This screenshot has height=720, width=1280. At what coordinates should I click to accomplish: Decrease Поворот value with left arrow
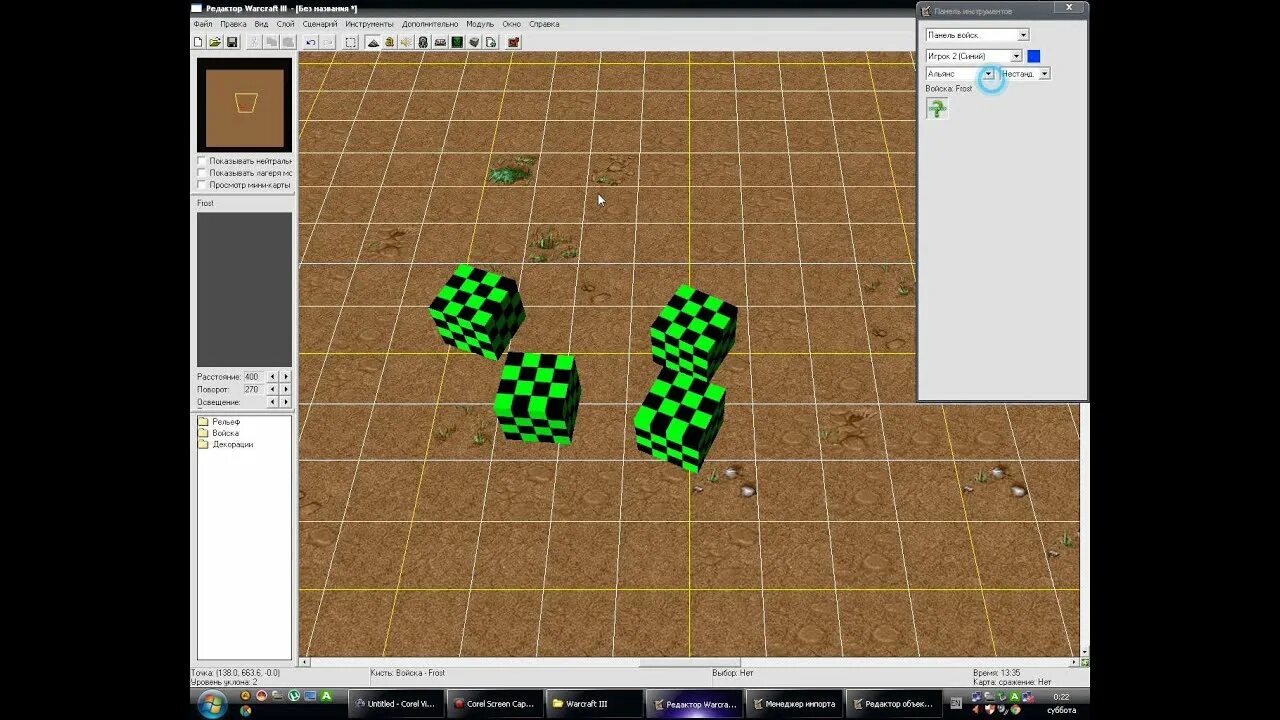[273, 389]
